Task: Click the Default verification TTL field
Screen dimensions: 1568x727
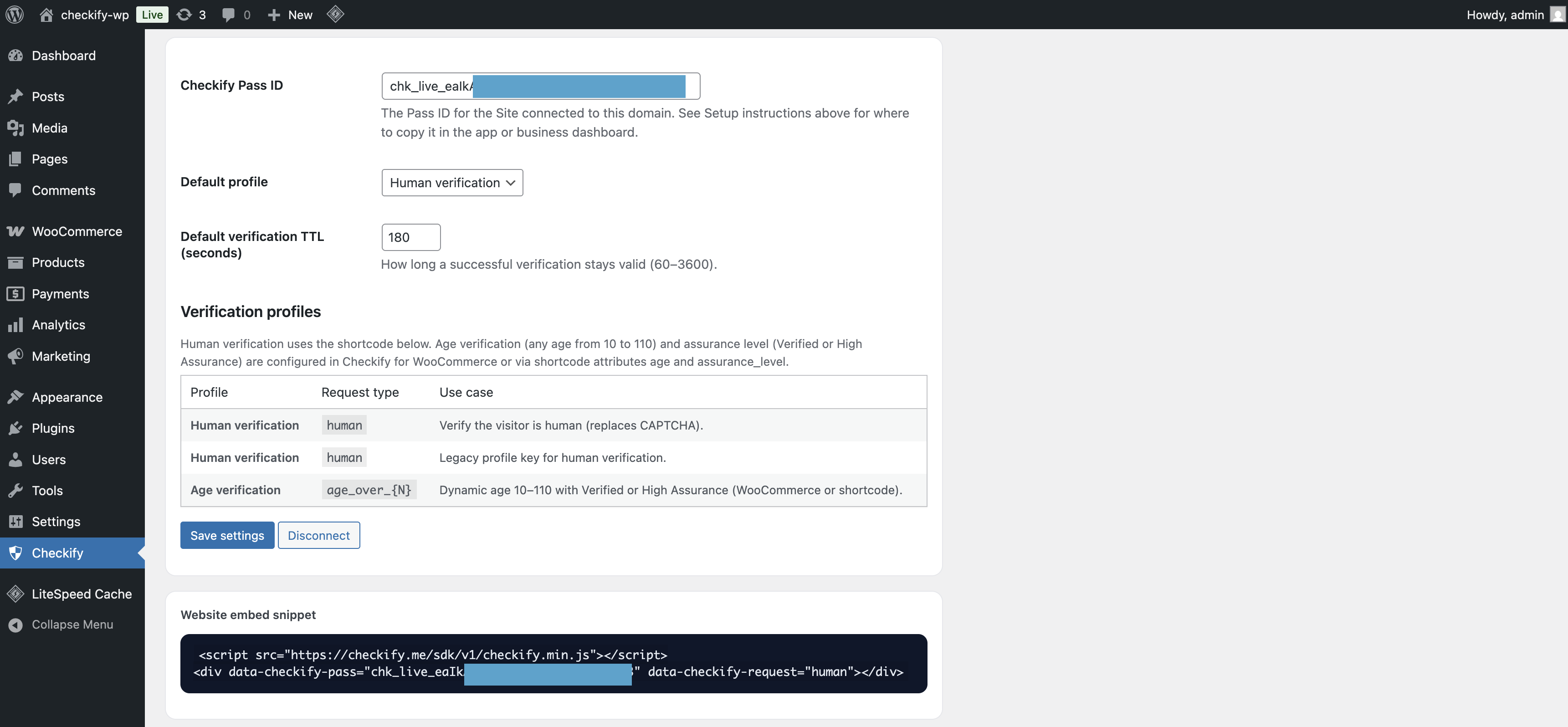Action: (x=411, y=237)
